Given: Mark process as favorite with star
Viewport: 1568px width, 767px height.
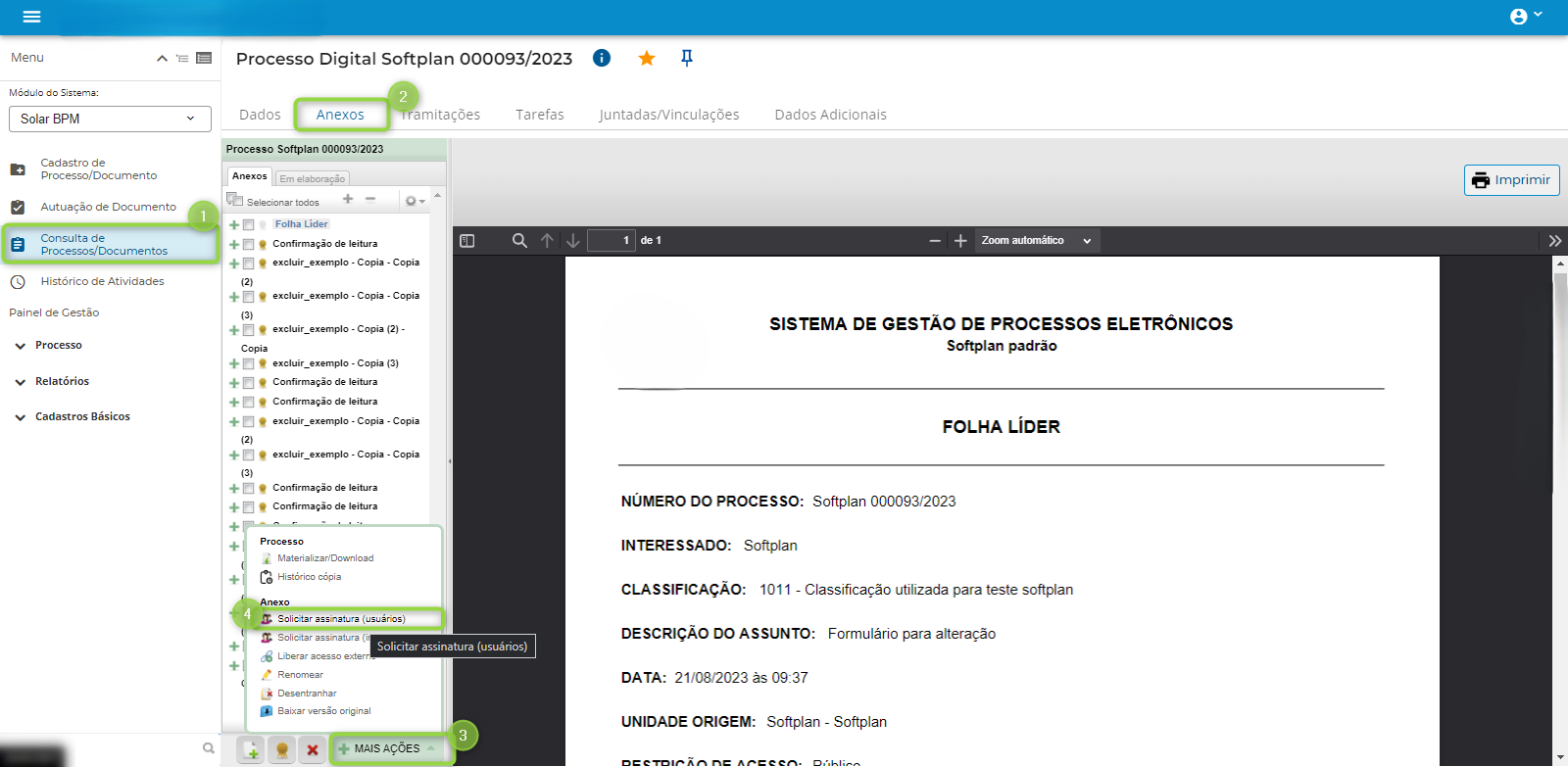Looking at the screenshot, I should tap(647, 58).
